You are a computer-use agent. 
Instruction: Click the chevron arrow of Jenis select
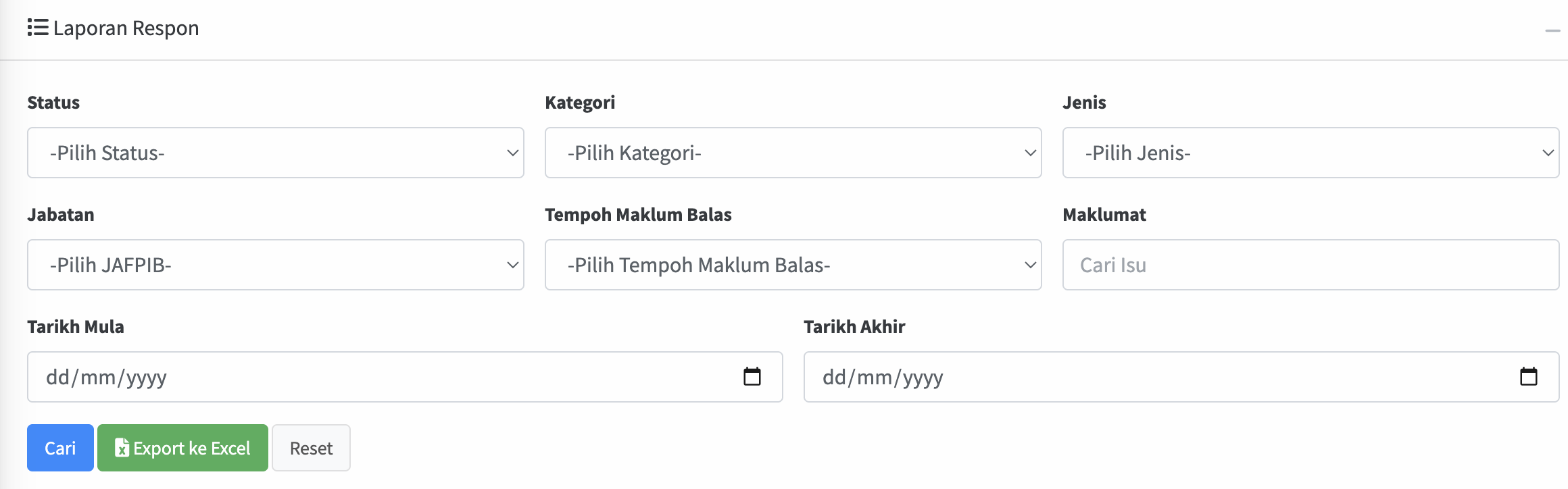click(1548, 153)
